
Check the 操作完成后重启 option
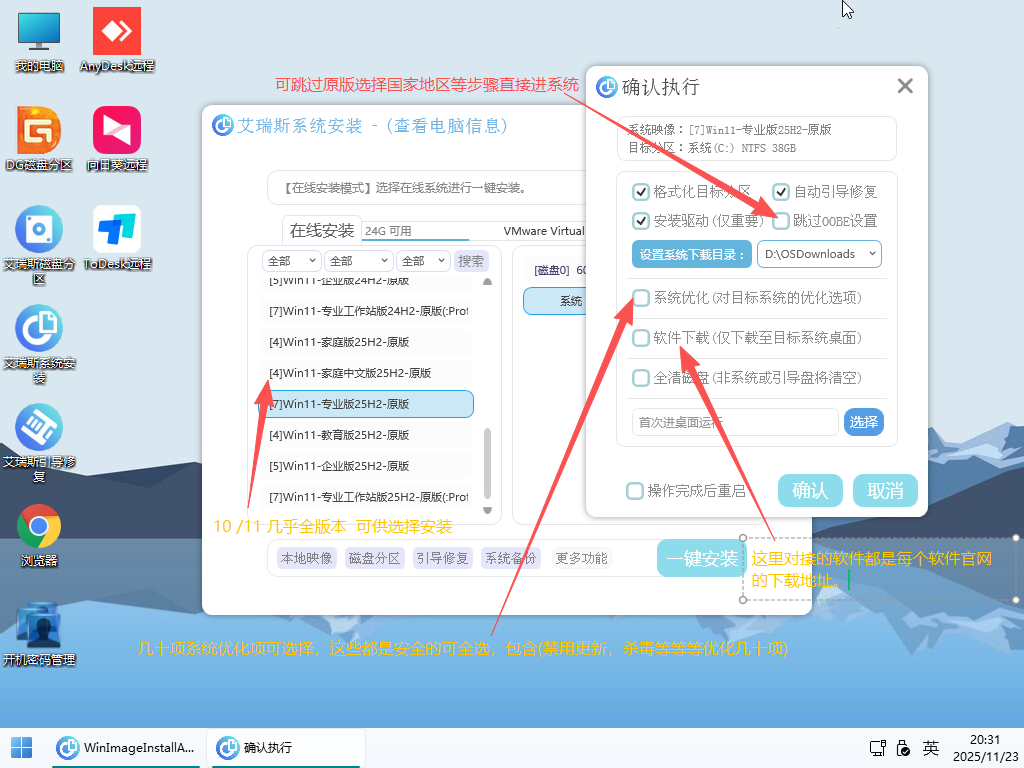tap(634, 491)
